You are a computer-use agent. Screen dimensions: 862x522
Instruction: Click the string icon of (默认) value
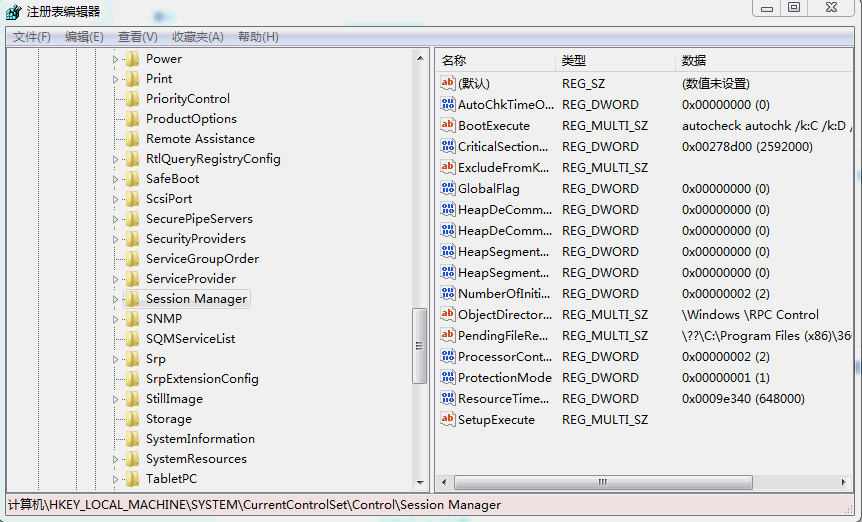447,83
